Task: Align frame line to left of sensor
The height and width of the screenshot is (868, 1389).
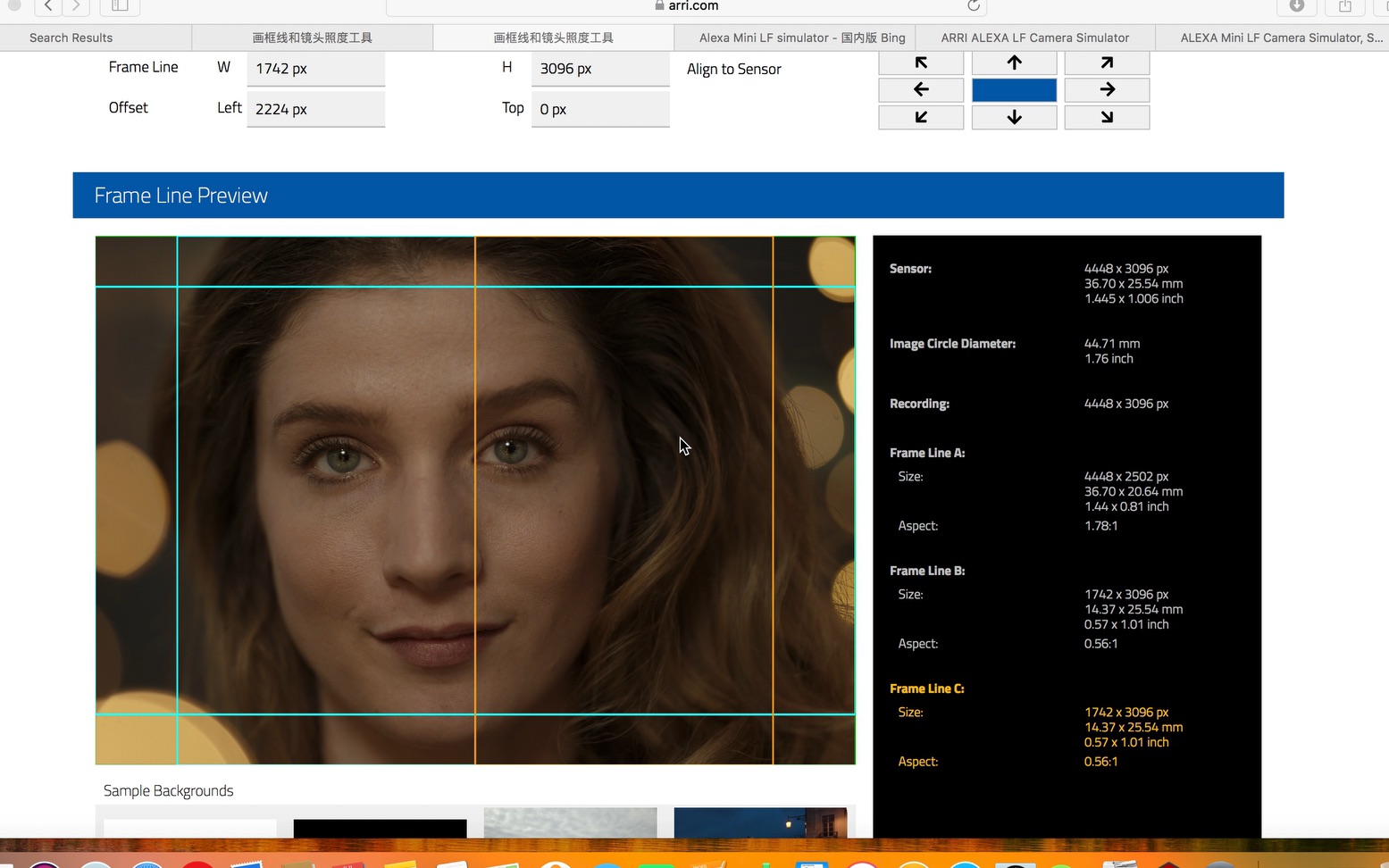Action: pos(921,89)
